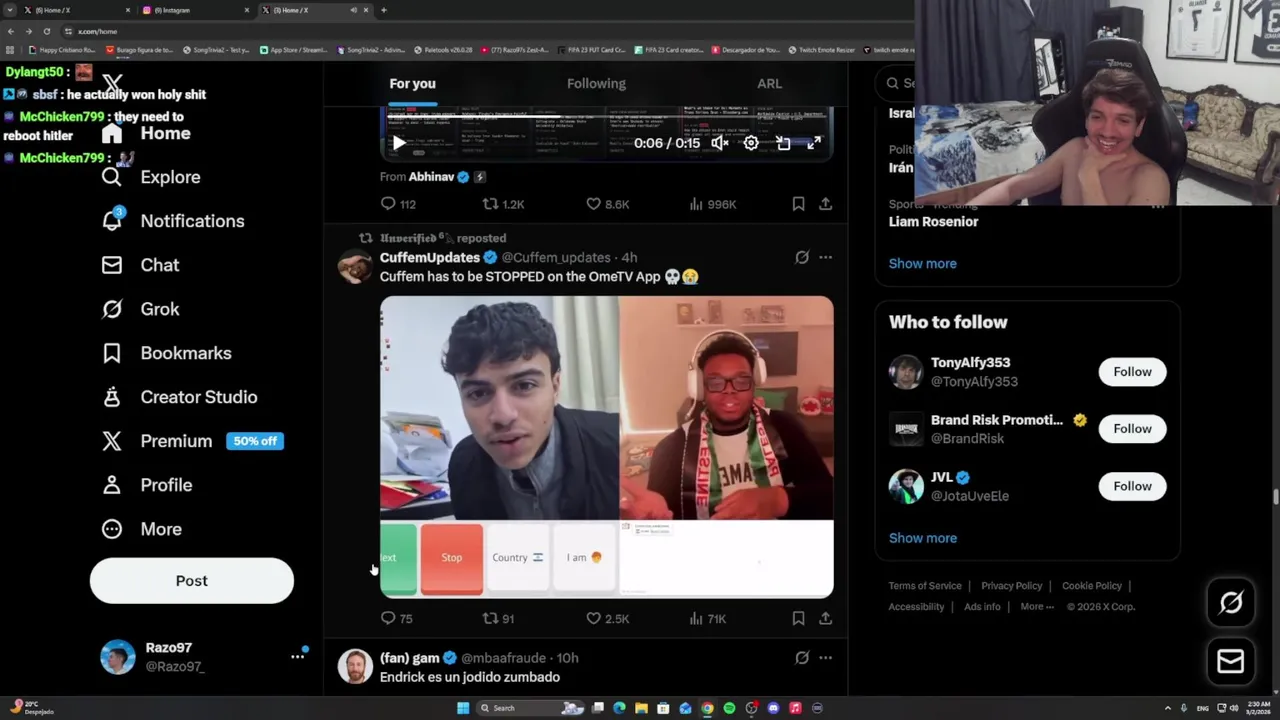This screenshot has width=1280, height=720.
Task: Bookmark the CuffemUpdates post
Action: 798,619
